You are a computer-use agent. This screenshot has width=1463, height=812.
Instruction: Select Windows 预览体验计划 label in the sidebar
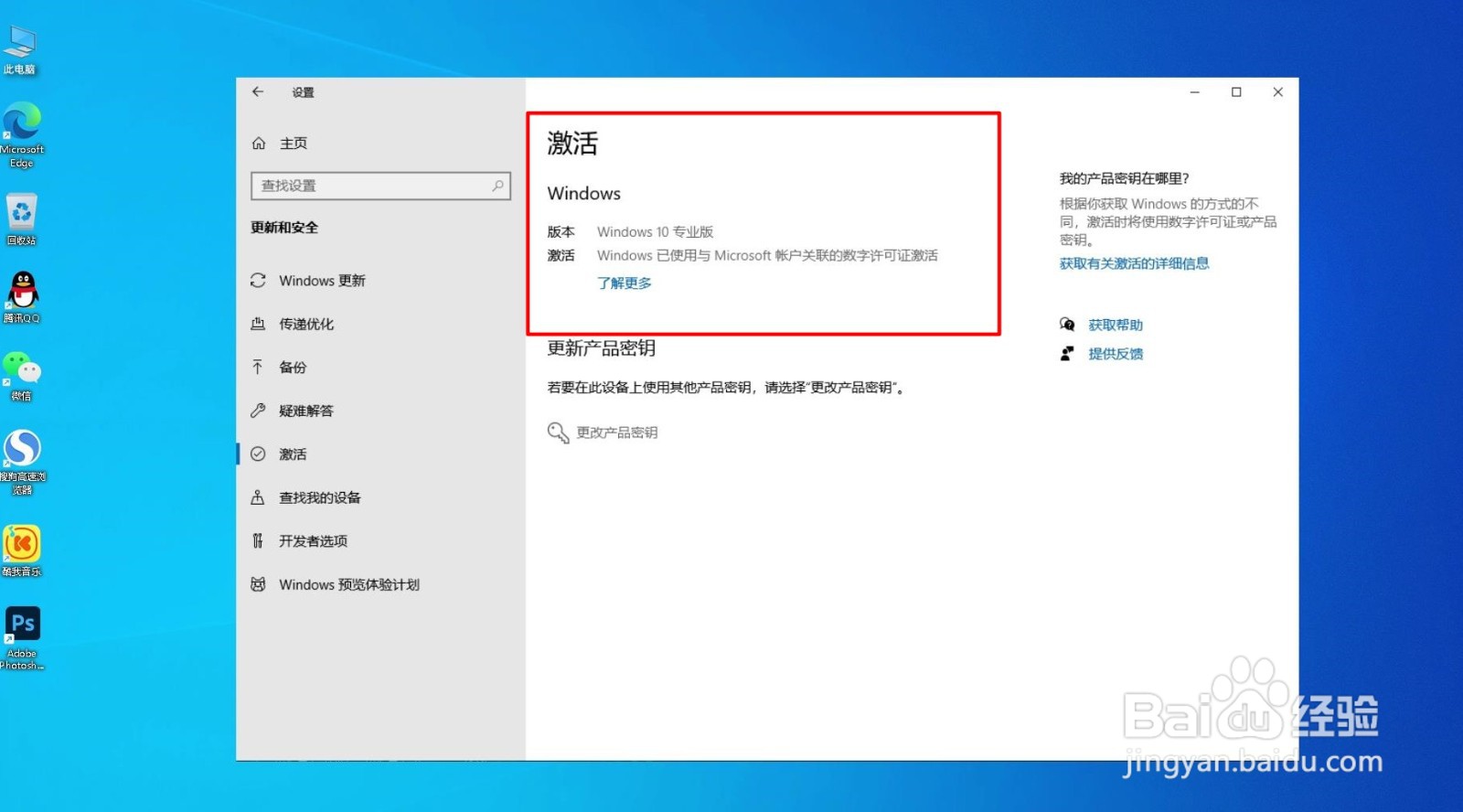coord(349,584)
